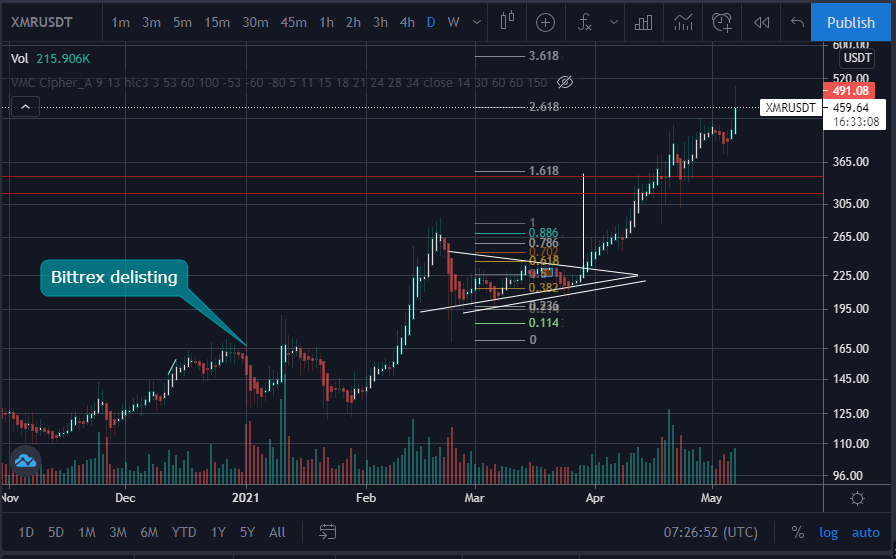Select the 15m timeframe
Image resolution: width=896 pixels, height=559 pixels.
217,22
